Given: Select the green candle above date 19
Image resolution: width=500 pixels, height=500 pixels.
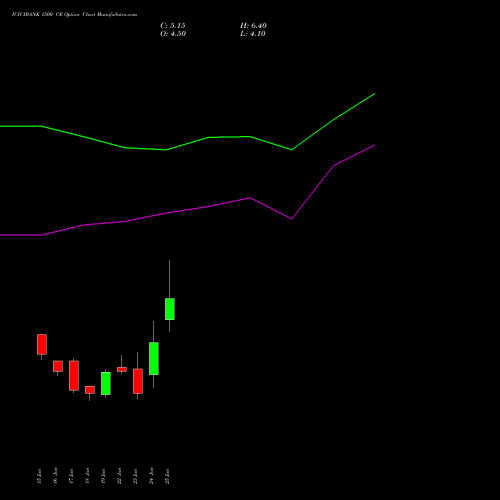Looking at the screenshot, I should [x=106, y=383].
